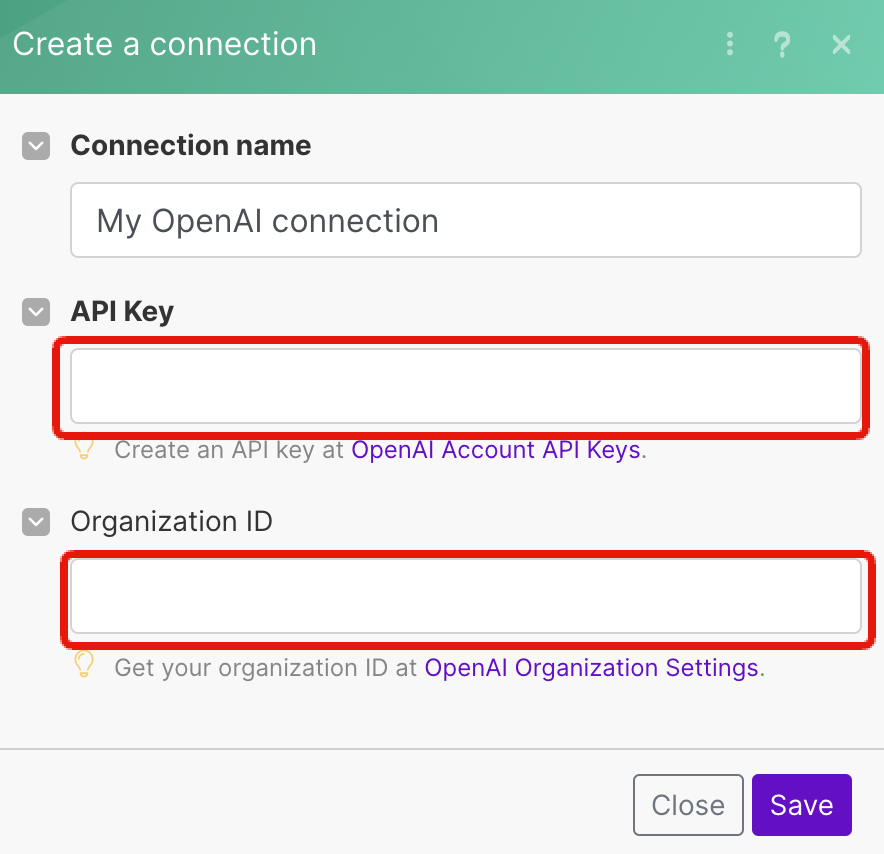Close the Create a connection dialog
884x854 pixels.
click(841, 45)
